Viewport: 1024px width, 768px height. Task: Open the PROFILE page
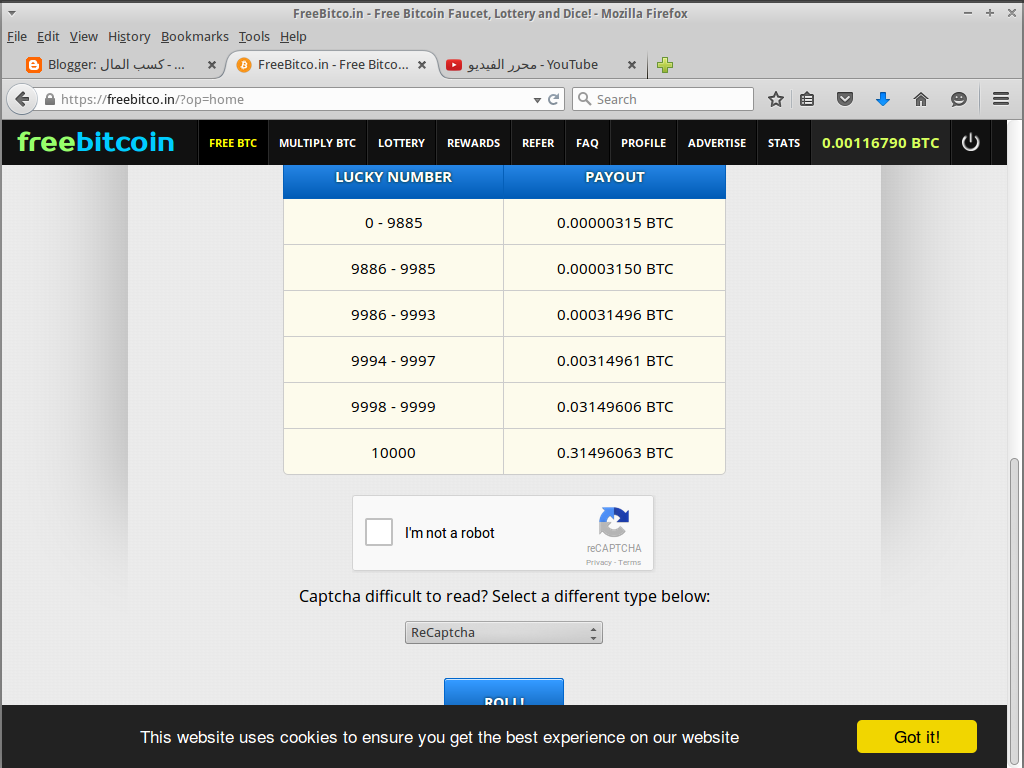pyautogui.click(x=643, y=142)
